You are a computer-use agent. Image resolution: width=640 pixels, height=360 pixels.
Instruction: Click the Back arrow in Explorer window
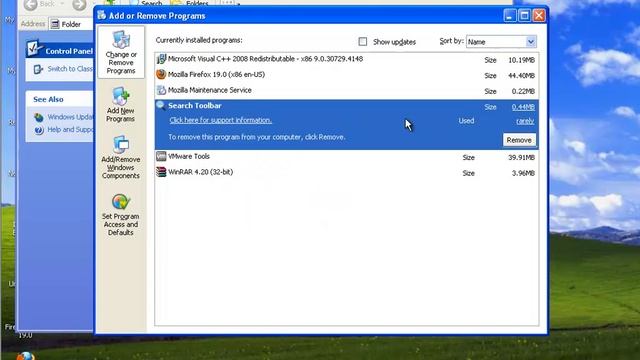click(x=31, y=4)
